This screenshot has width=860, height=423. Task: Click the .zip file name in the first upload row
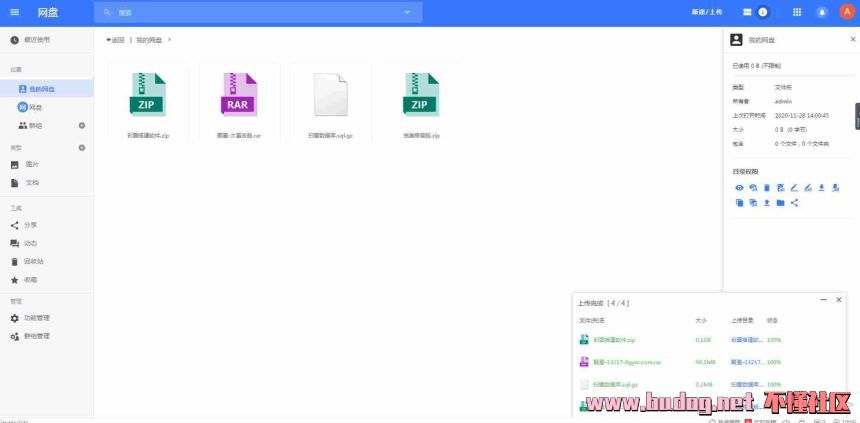pos(614,340)
